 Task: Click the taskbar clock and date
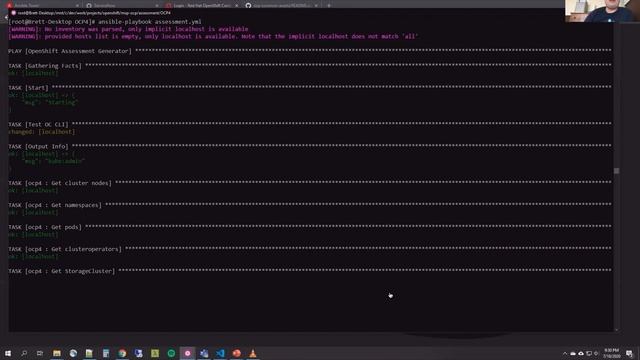point(611,353)
